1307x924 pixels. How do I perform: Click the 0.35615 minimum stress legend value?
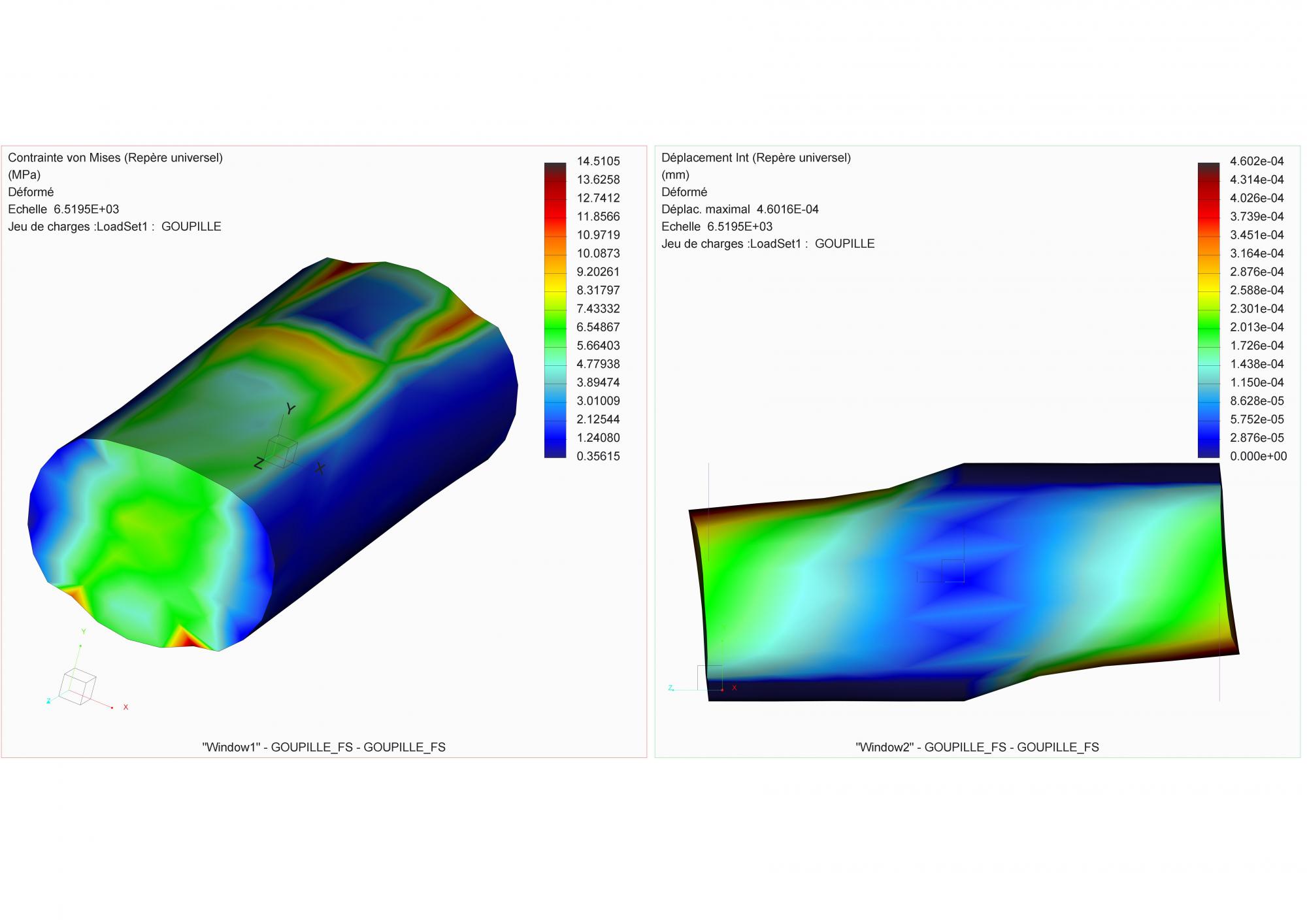click(x=598, y=456)
